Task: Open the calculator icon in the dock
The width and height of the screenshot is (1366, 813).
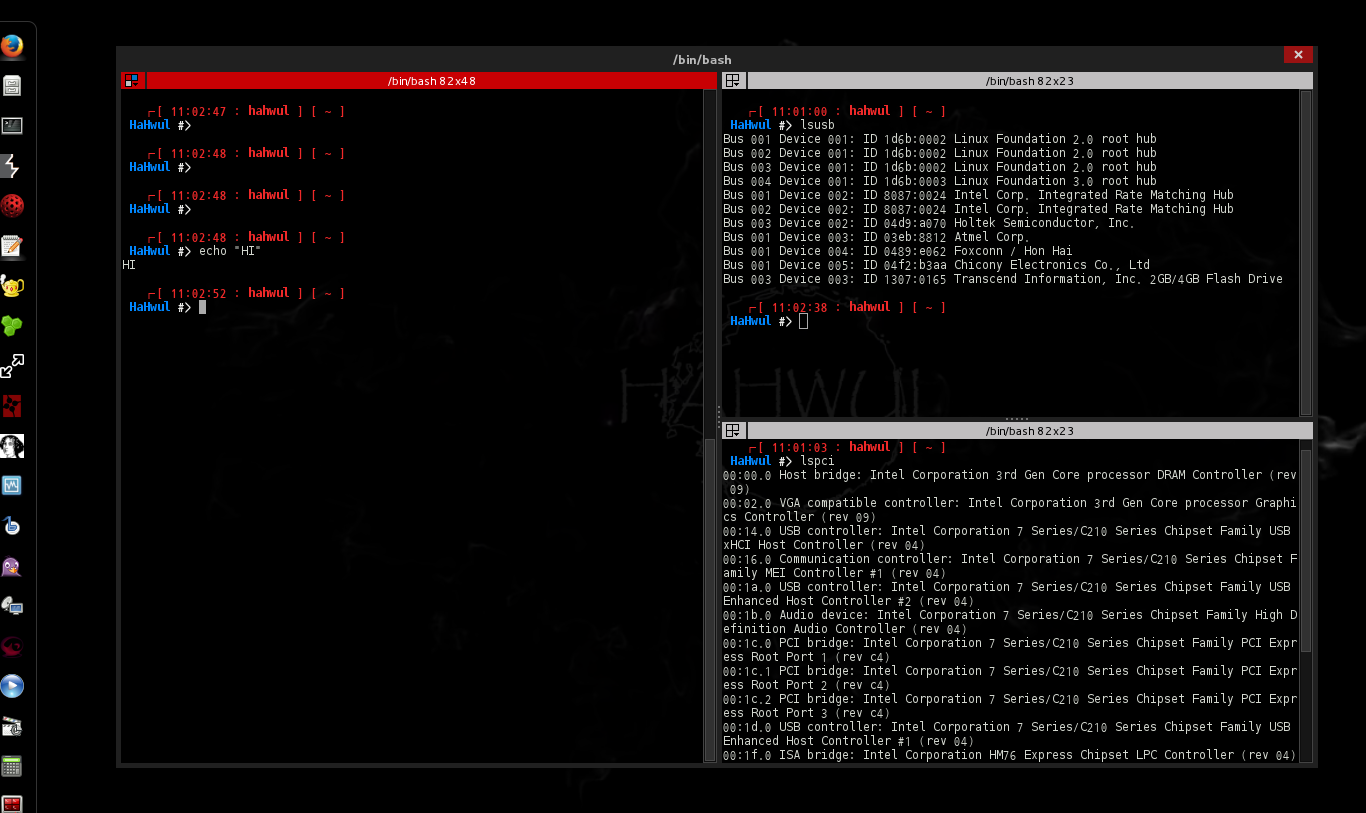Action: [x=12, y=767]
